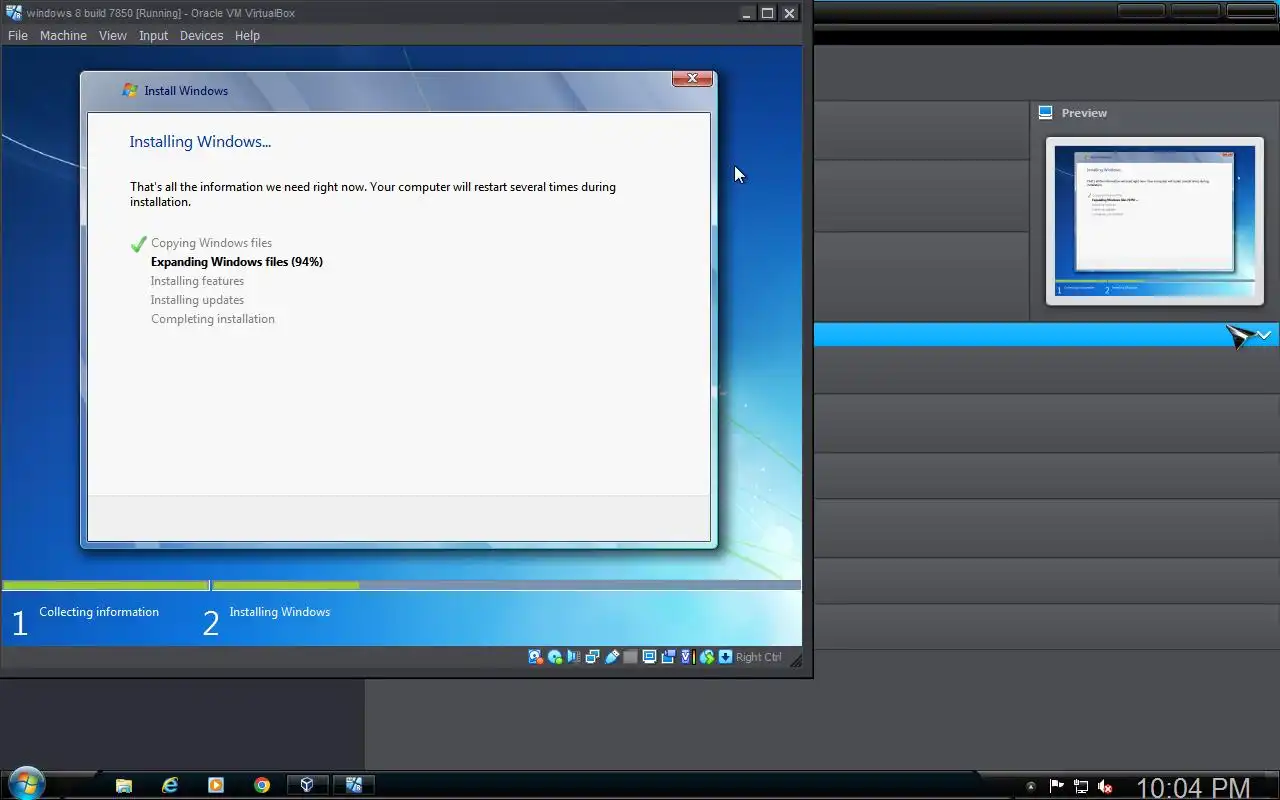Click the Windows flag icon in Install Windows title
1280x800 pixels.
pyautogui.click(x=130, y=90)
